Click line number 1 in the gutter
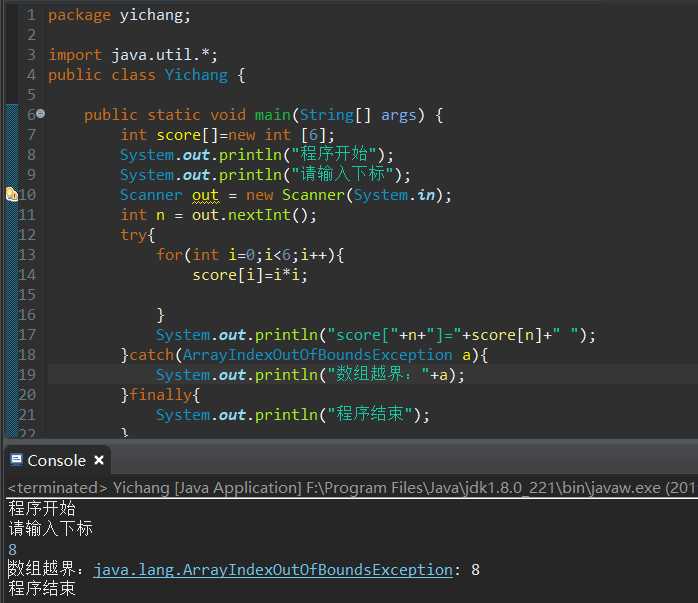 point(31,15)
